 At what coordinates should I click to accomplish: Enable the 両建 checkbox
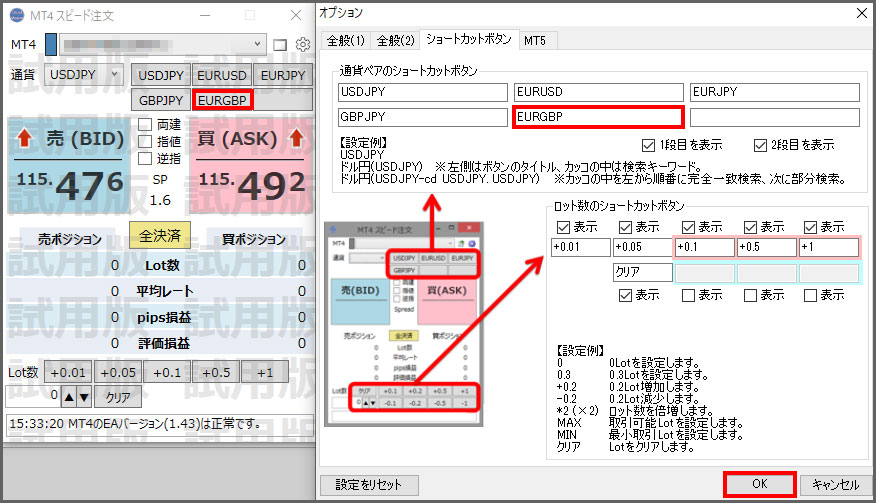(x=145, y=124)
